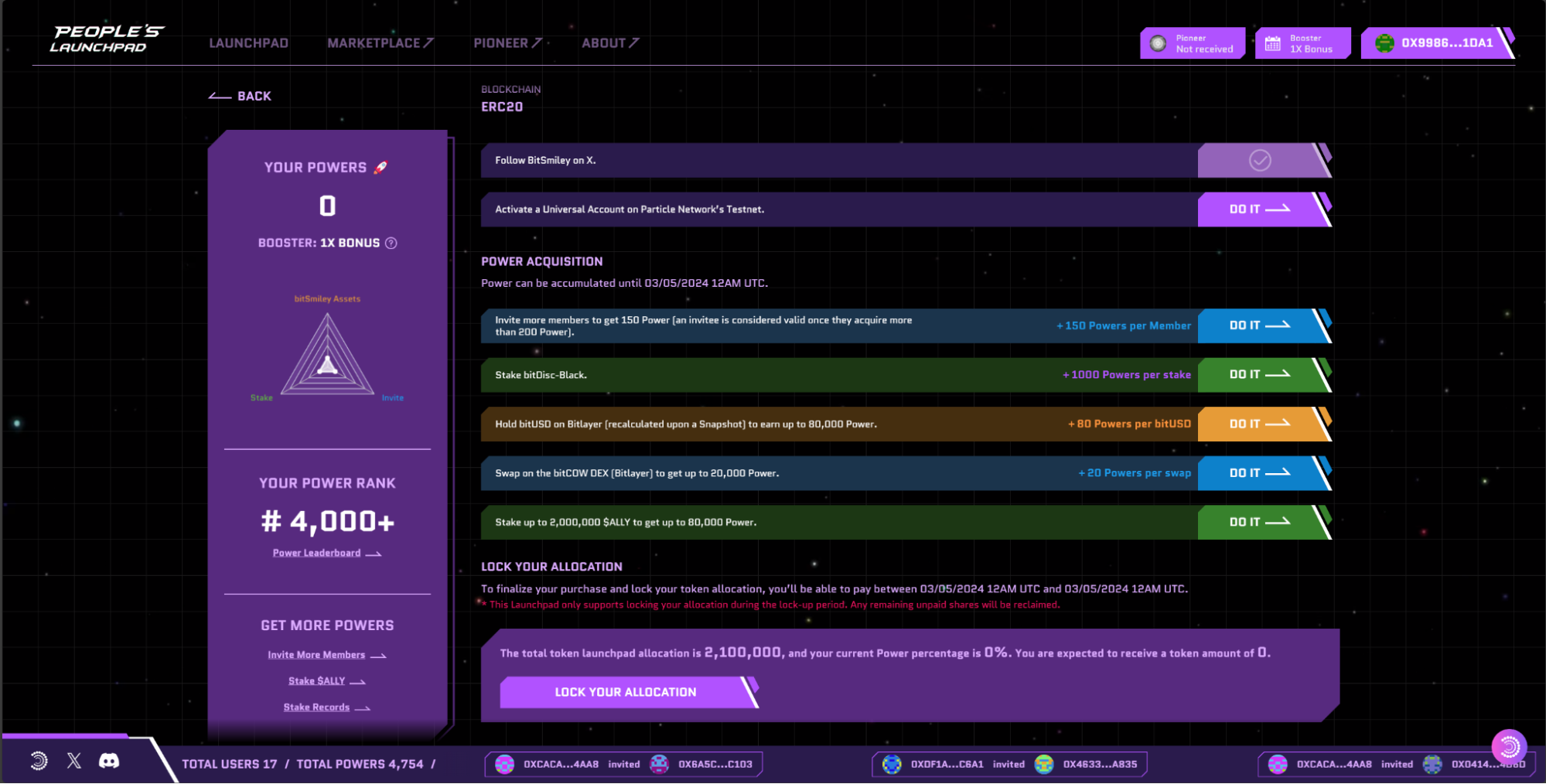Click the 'Invite' radar chart label

393,398
